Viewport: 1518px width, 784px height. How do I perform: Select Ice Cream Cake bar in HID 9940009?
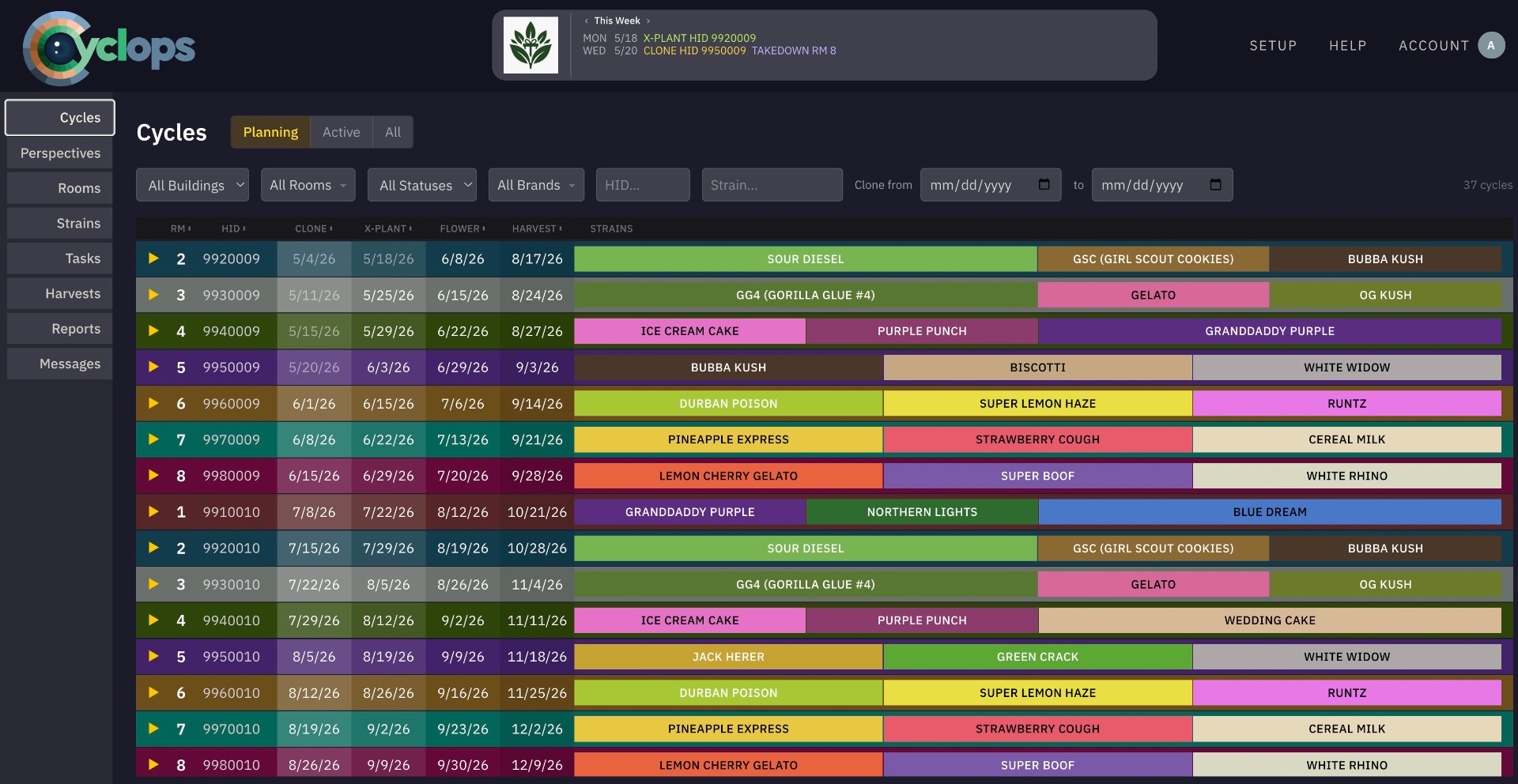pyautogui.click(x=690, y=331)
